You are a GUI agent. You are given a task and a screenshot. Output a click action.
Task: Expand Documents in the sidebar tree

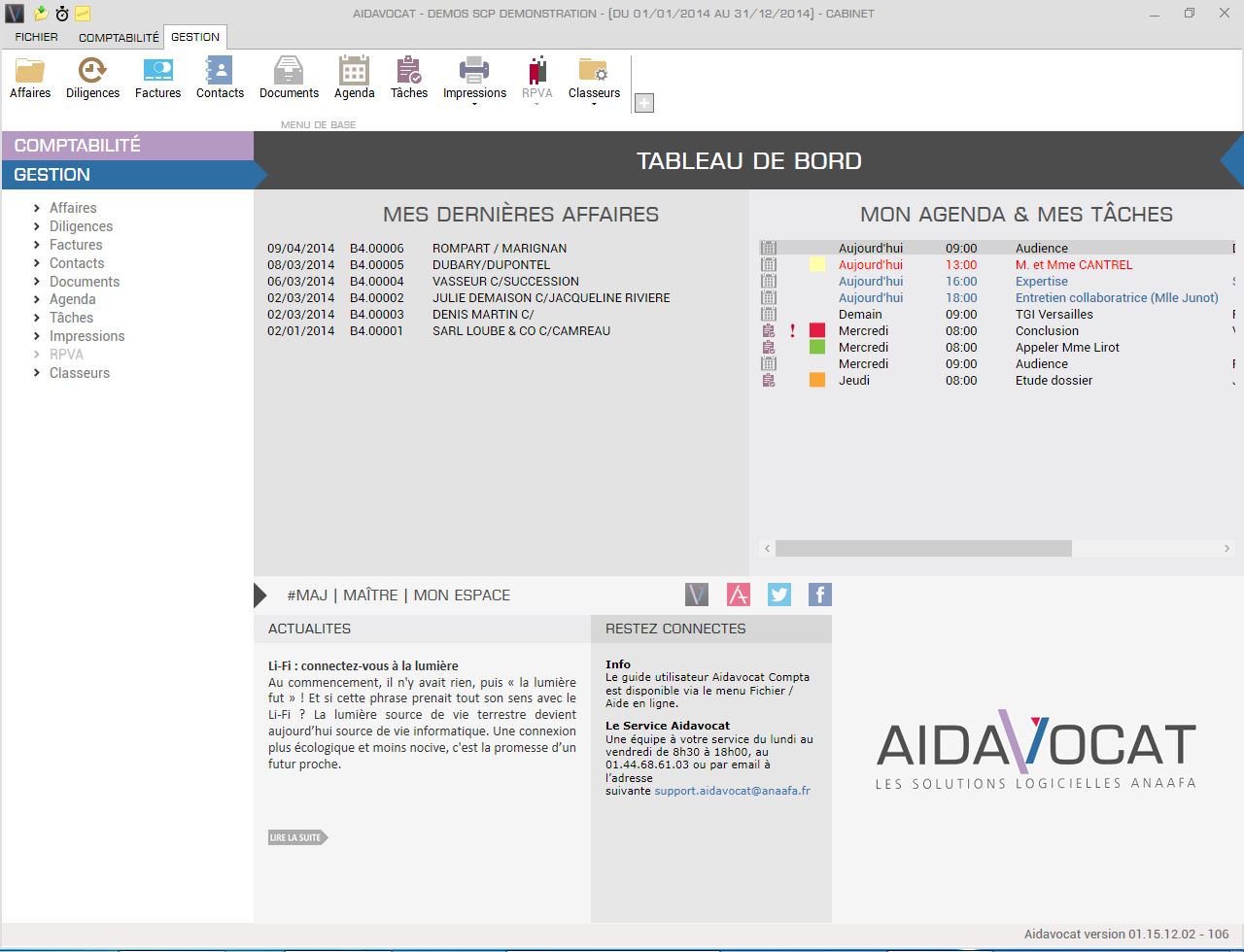pos(36,282)
